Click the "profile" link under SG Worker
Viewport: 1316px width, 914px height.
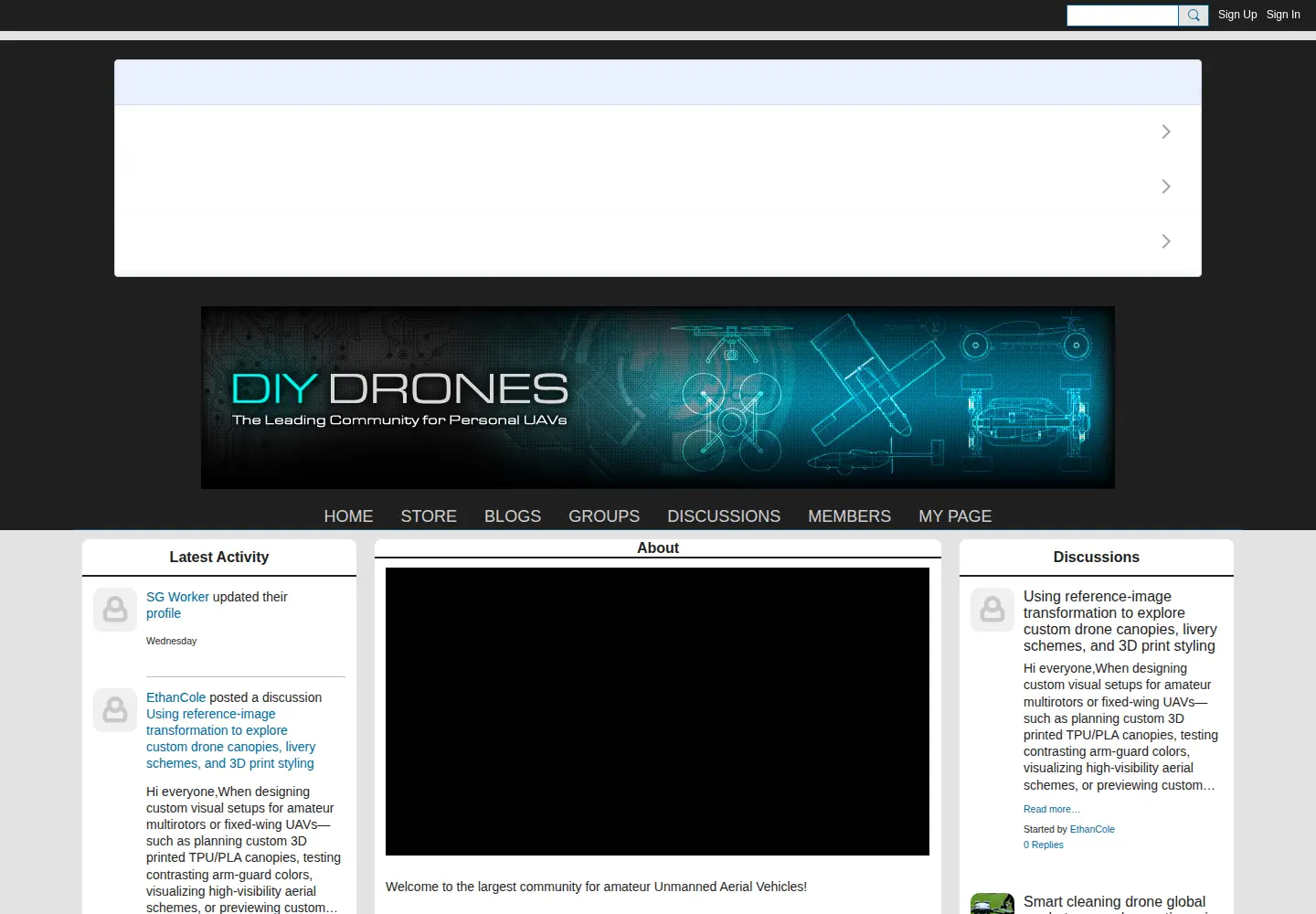[x=164, y=613]
